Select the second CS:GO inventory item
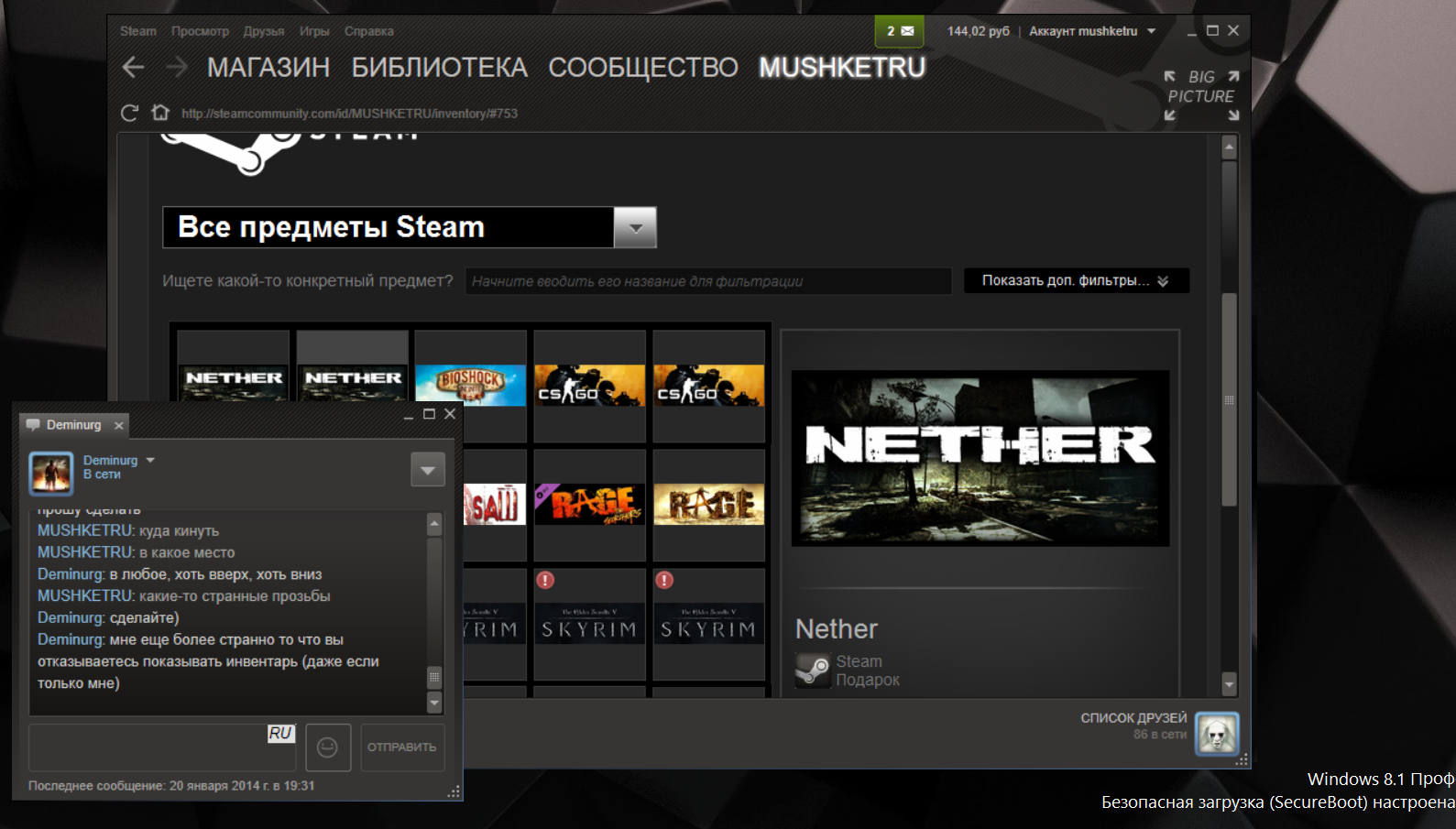Viewport: 1456px width, 829px height. [709, 386]
